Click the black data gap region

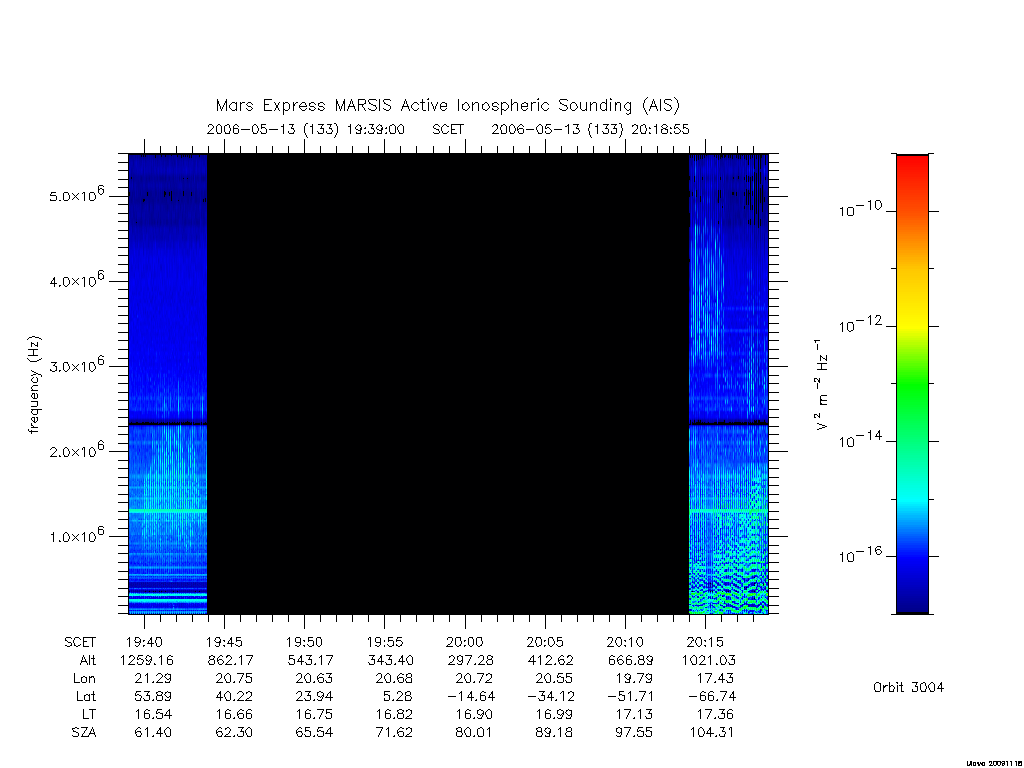448,384
